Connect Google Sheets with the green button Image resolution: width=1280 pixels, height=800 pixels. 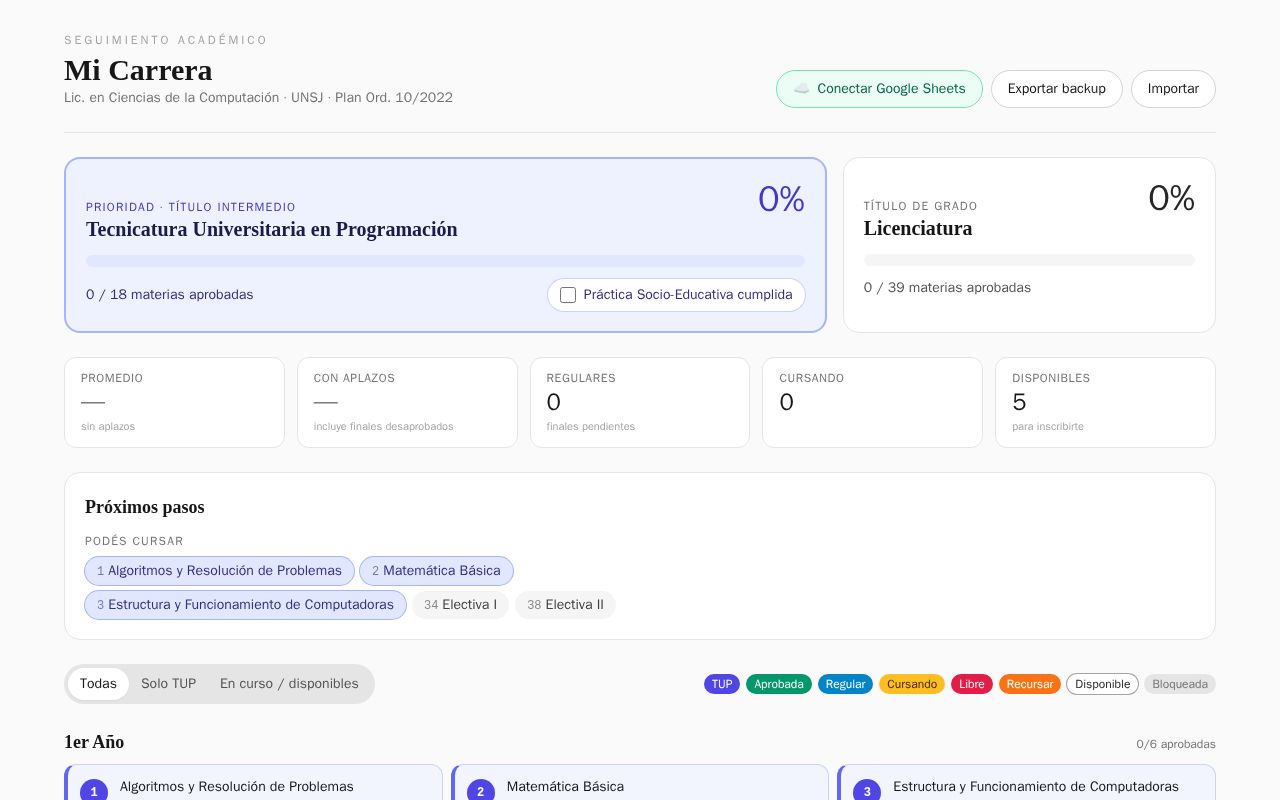(x=879, y=89)
